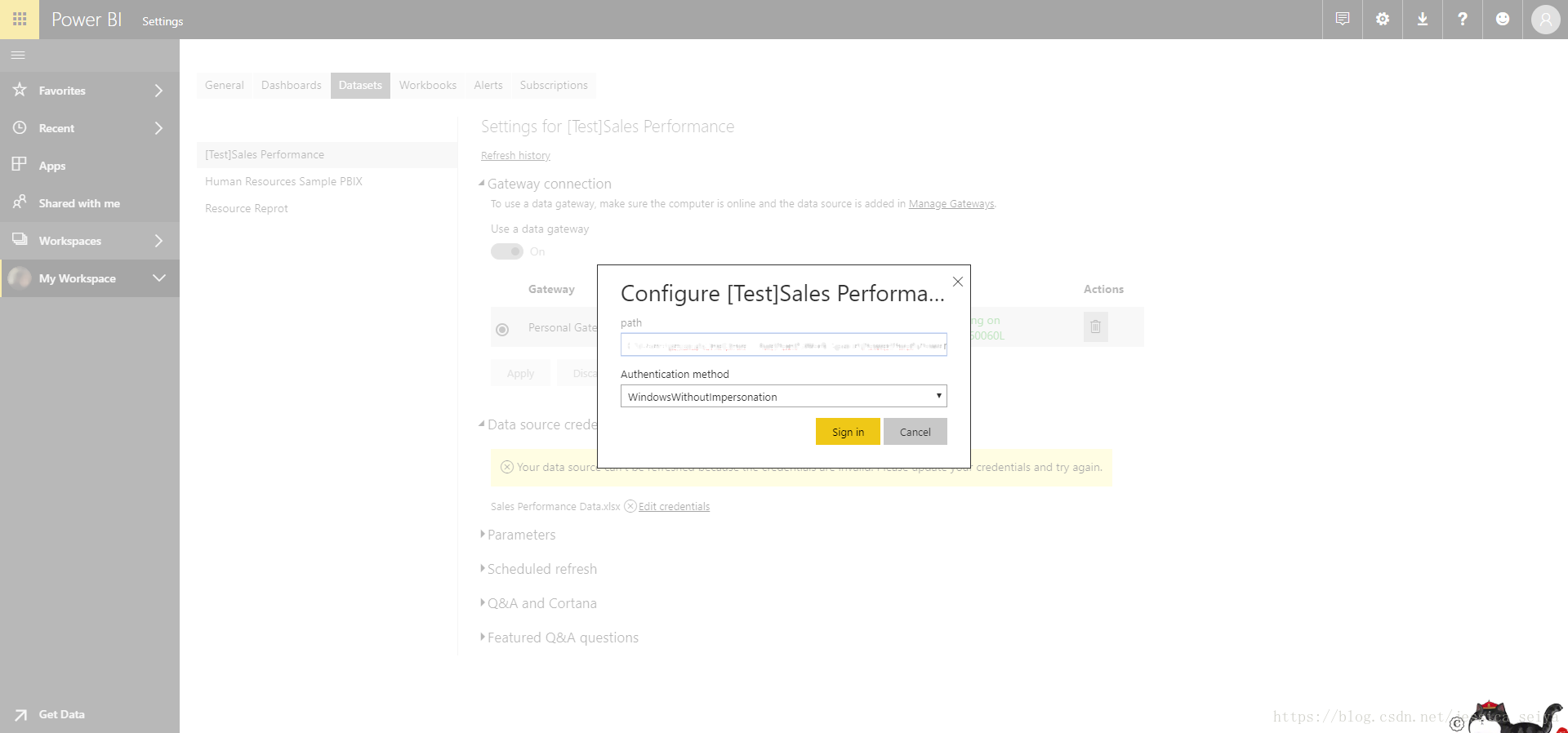
Task: Expand Favorites flyout chevron
Action: [158, 91]
